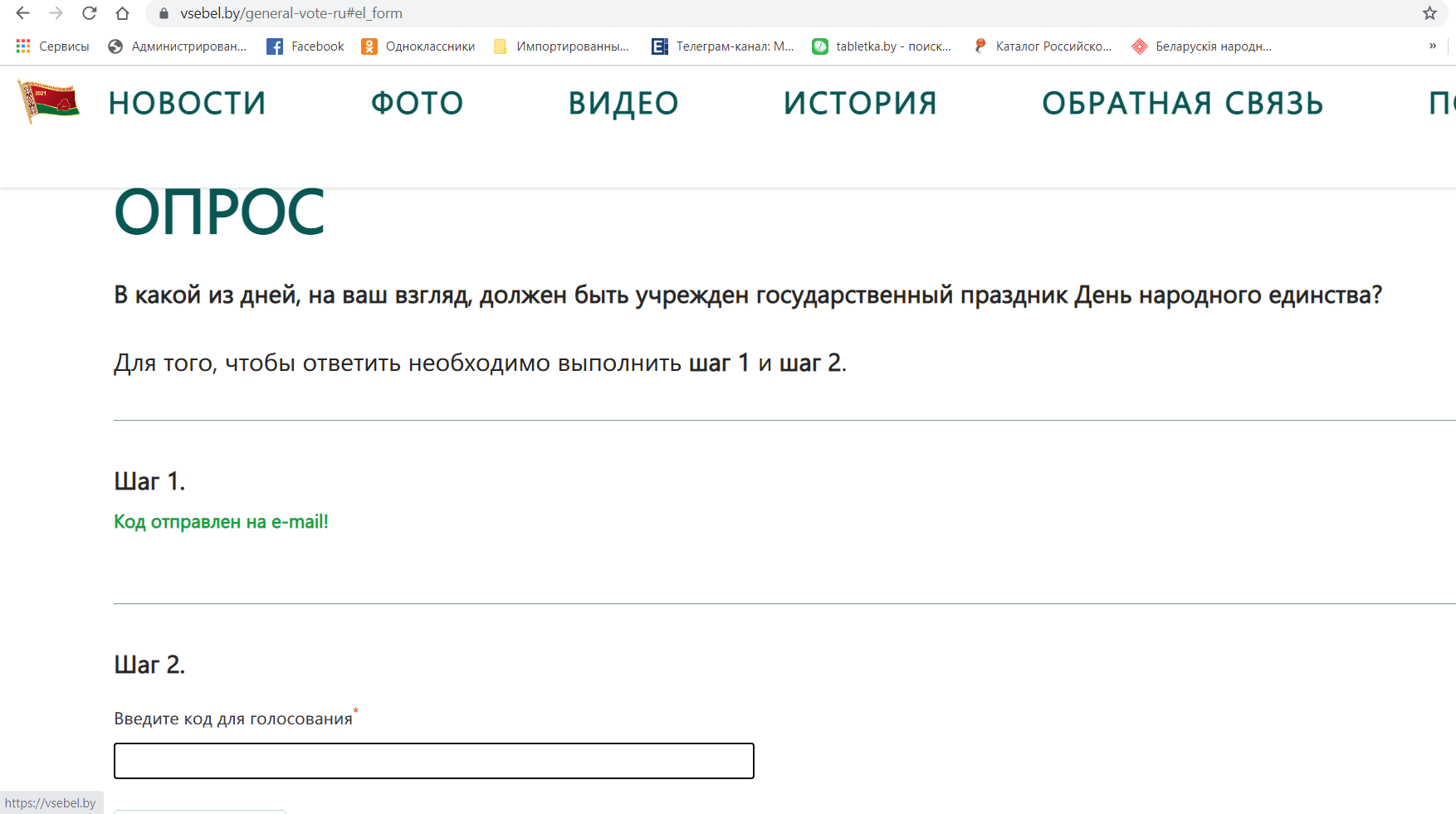The image size is (1456, 814).
Task: Navigate to the ИСТОРИЯ page
Action: (x=860, y=104)
